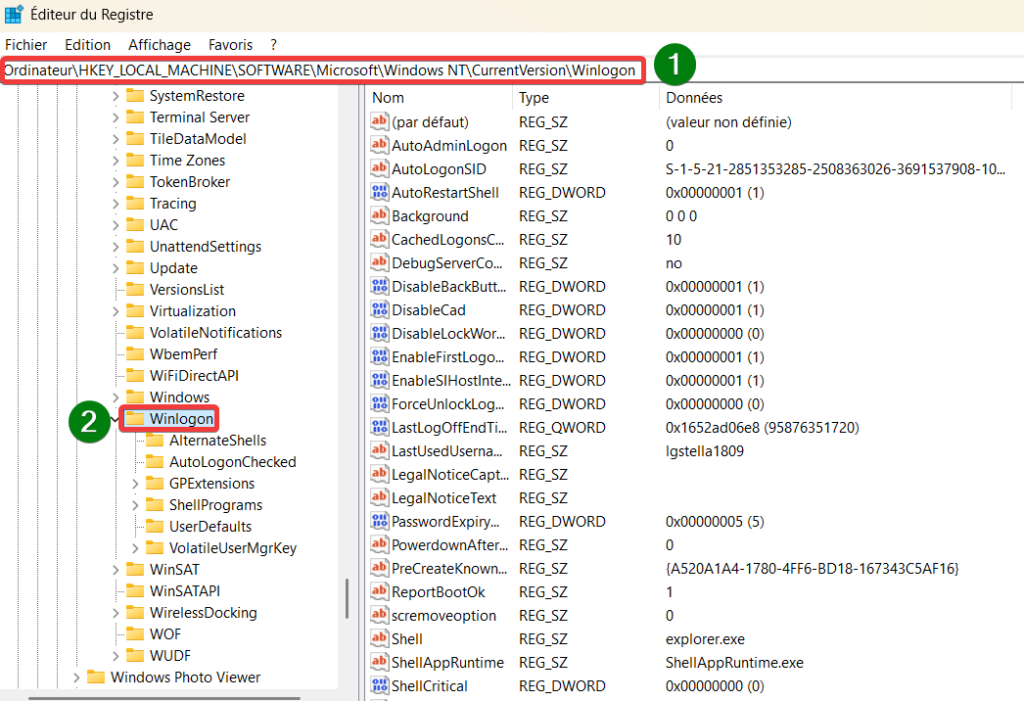The height and width of the screenshot is (701, 1024).
Task: Select the CachedLogonsC... value name
Action: tap(448, 240)
